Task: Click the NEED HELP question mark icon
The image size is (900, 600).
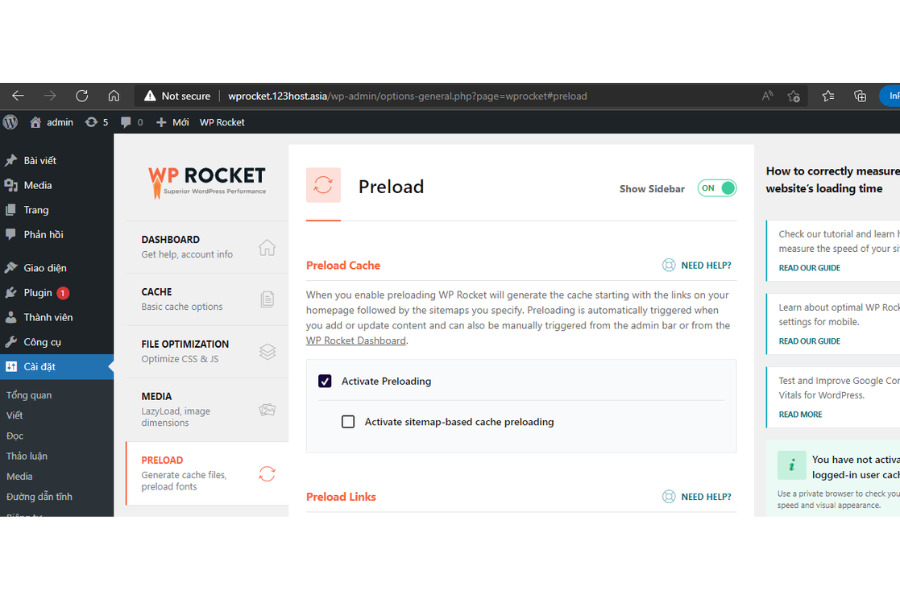Action: pyautogui.click(x=668, y=265)
